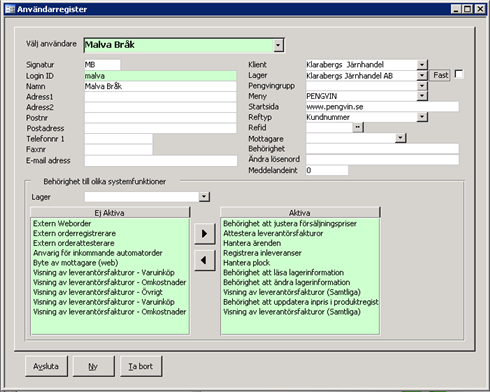Open the Reftyp Kundnummer dropdown
The width and height of the screenshot is (490, 392).
422,117
